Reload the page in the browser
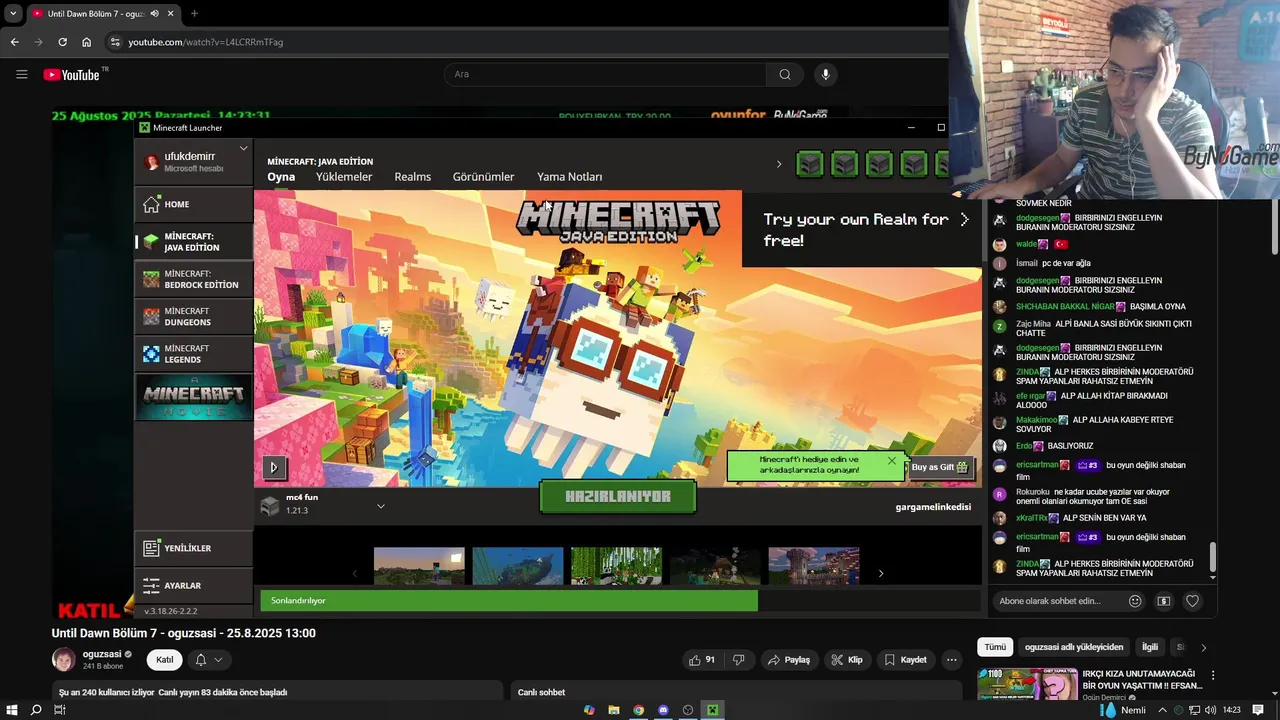This screenshot has width=1280, height=720. pos(62,42)
